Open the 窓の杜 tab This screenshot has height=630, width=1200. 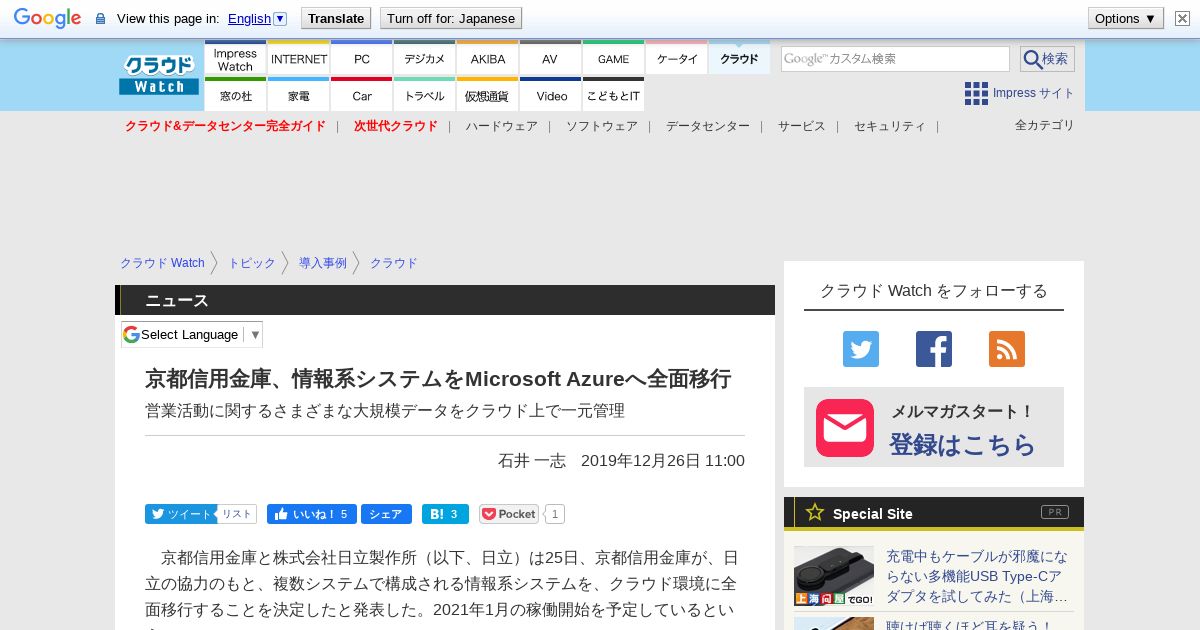coord(235,95)
